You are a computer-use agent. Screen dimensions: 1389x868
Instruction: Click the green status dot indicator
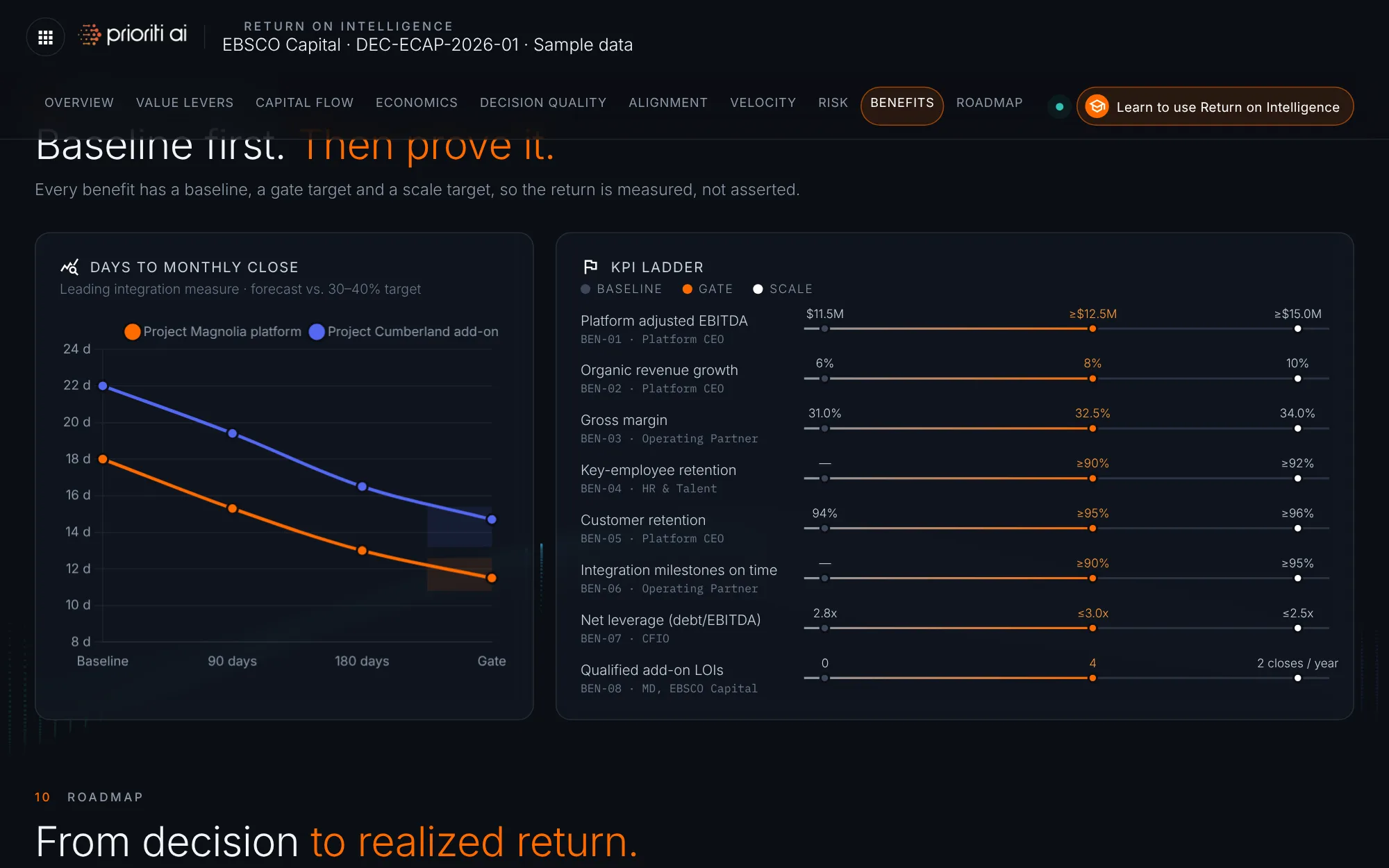tap(1059, 107)
